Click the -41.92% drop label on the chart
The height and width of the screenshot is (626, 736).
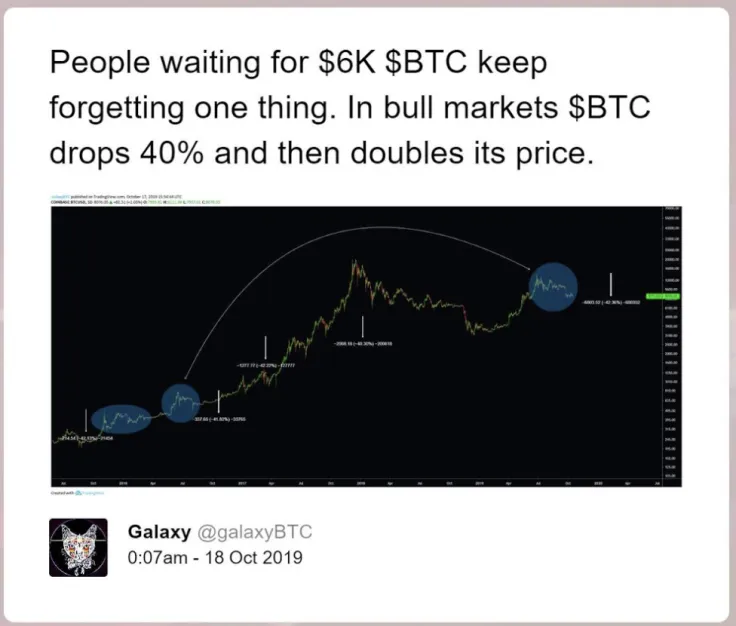(220, 419)
